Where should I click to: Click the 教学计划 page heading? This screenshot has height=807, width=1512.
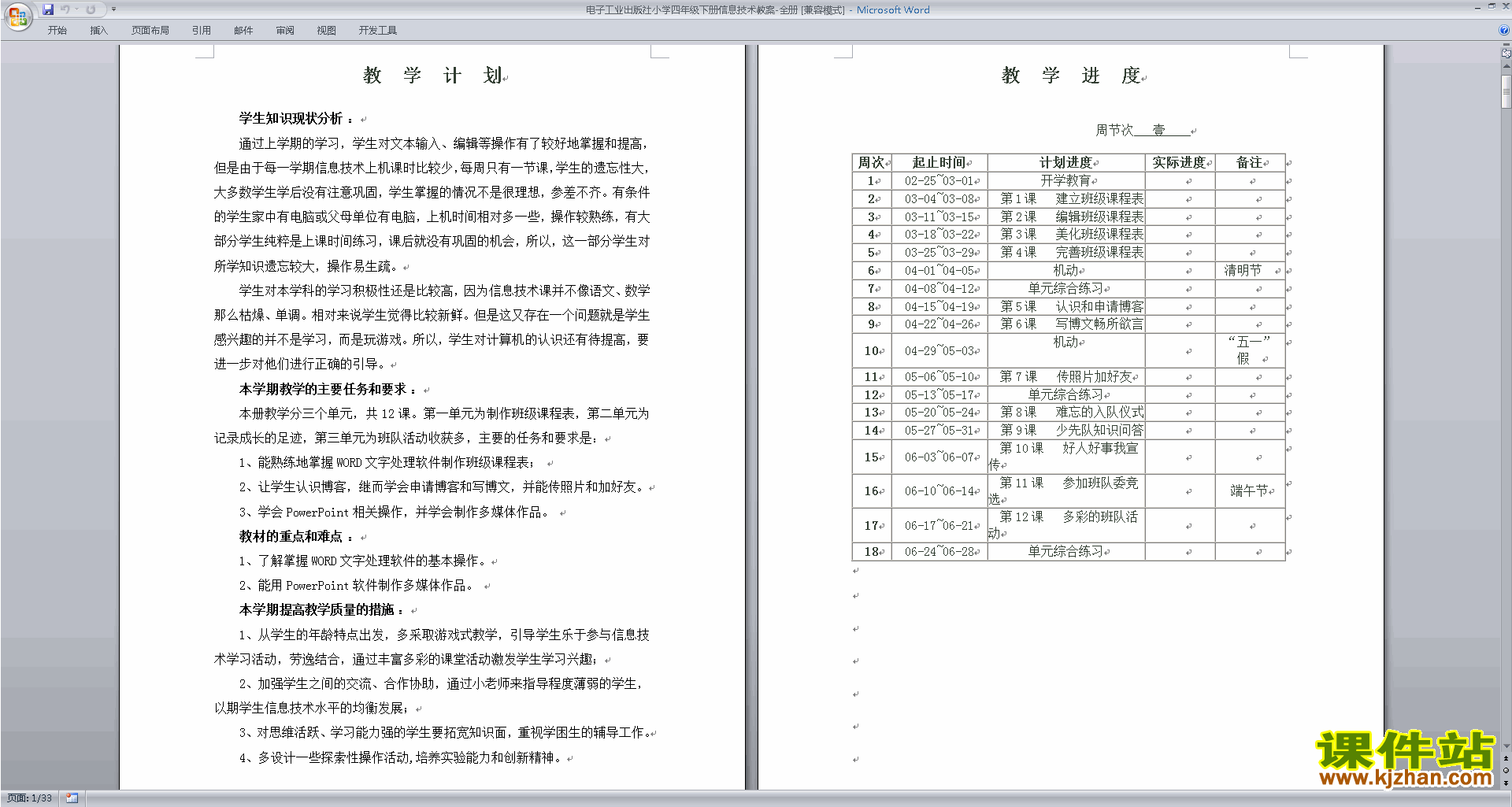click(432, 76)
